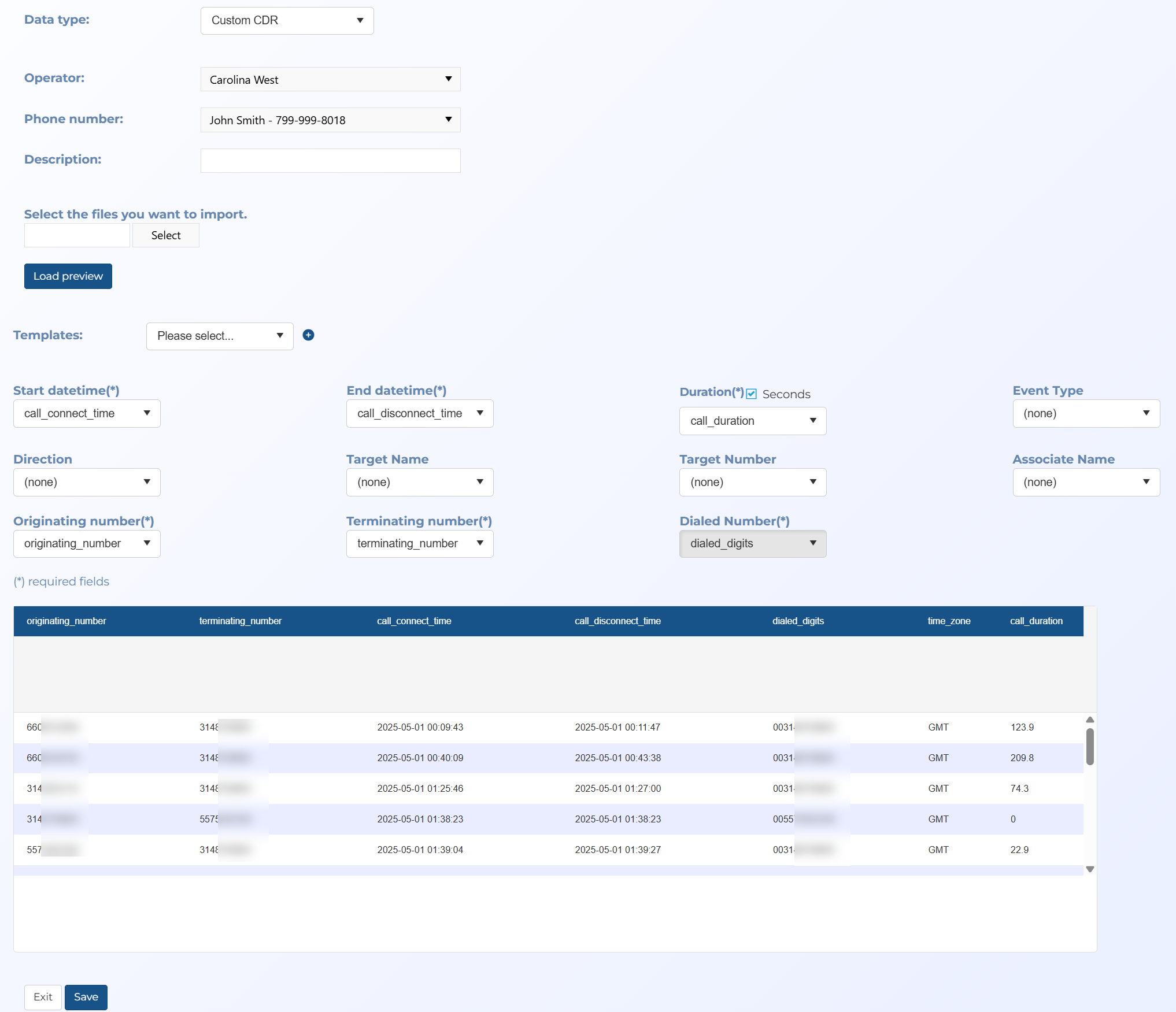Screen dimensions: 1176x1012
Task: Click the add template plus icon
Action: click(308, 335)
